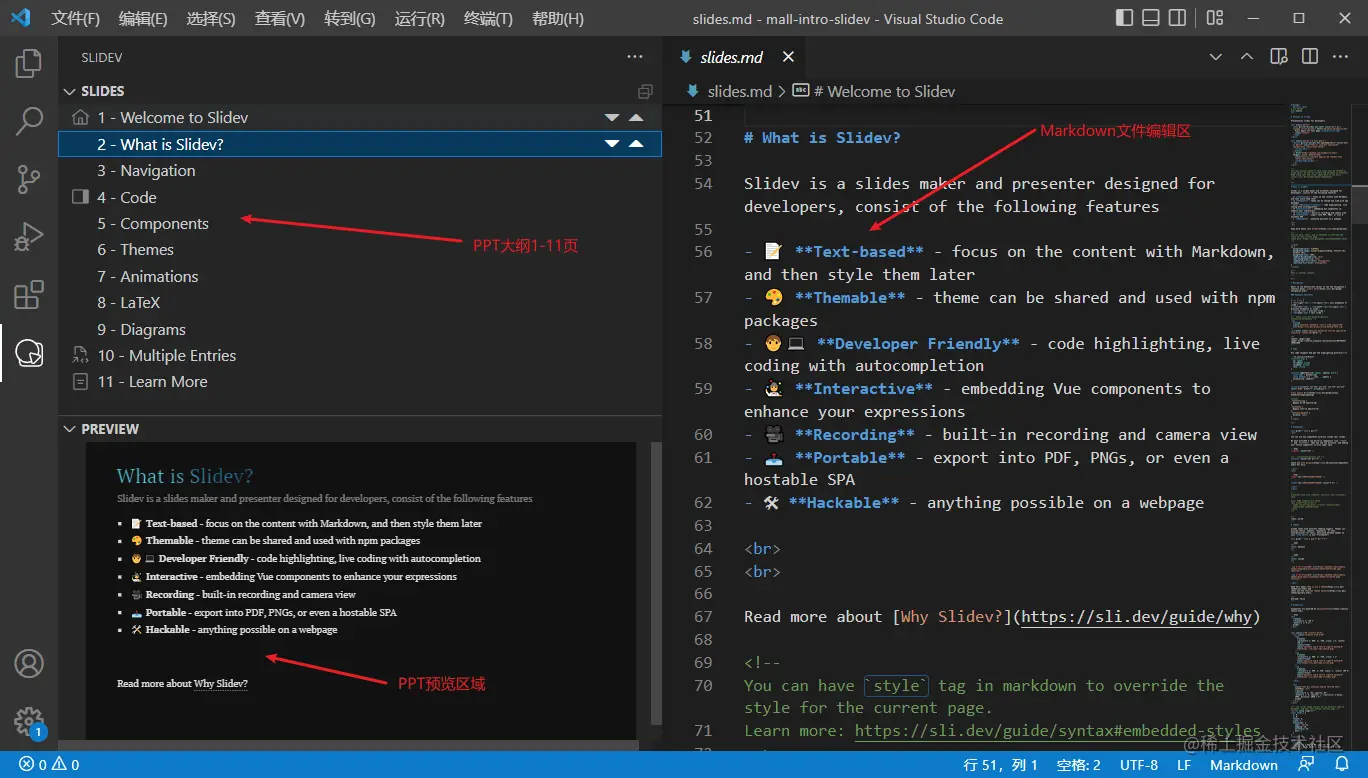Screen dimensions: 1368x778
Task: Open the Manage gear with update badge
Action: click(29, 722)
